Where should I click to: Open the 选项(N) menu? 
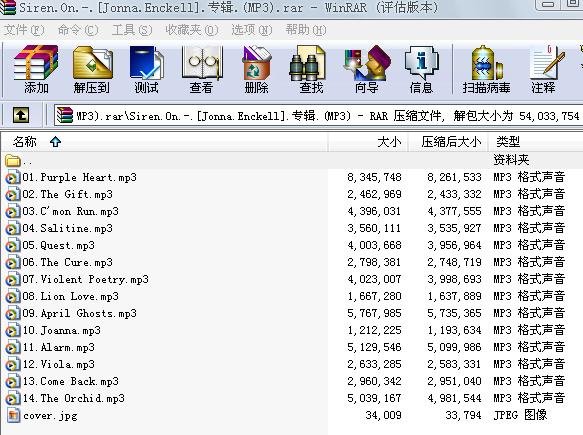252,30
